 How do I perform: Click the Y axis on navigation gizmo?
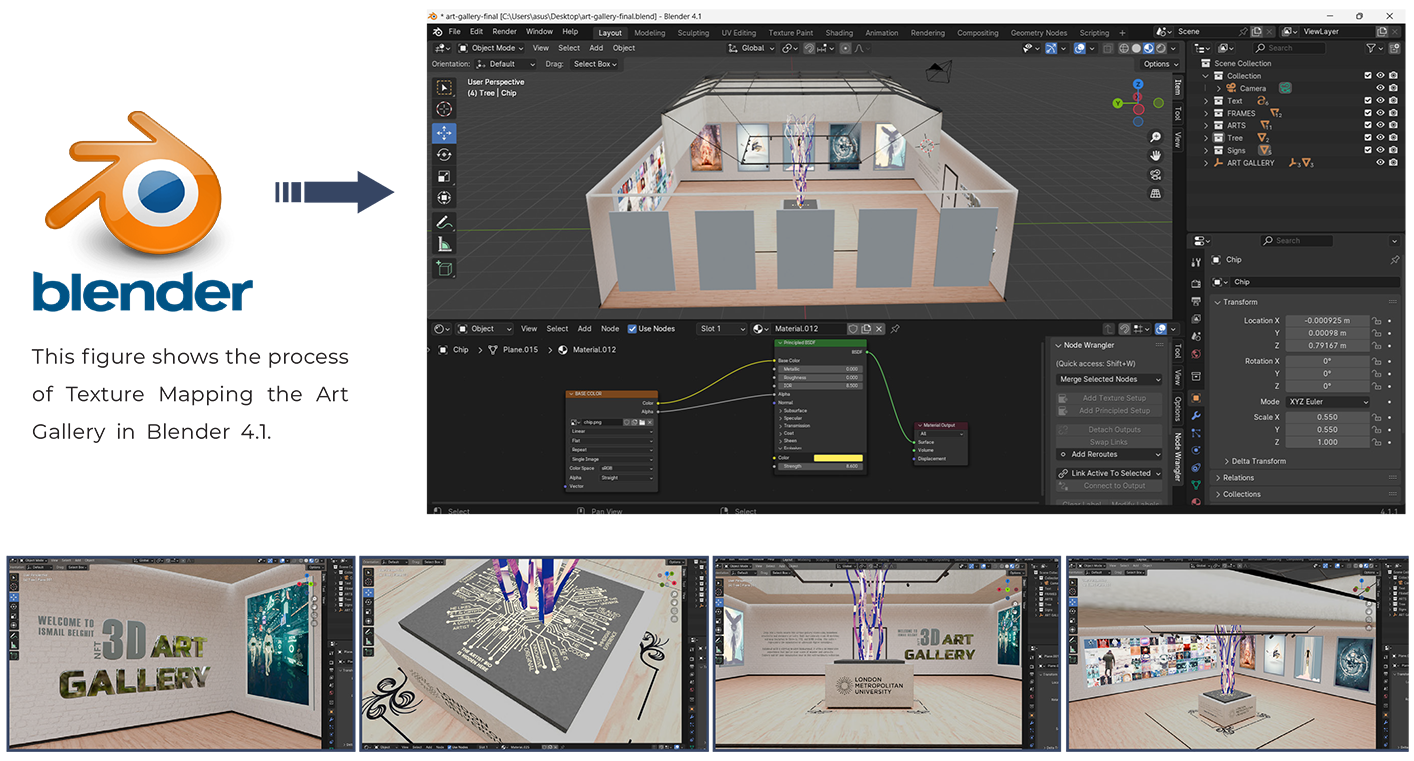[x=1120, y=102]
